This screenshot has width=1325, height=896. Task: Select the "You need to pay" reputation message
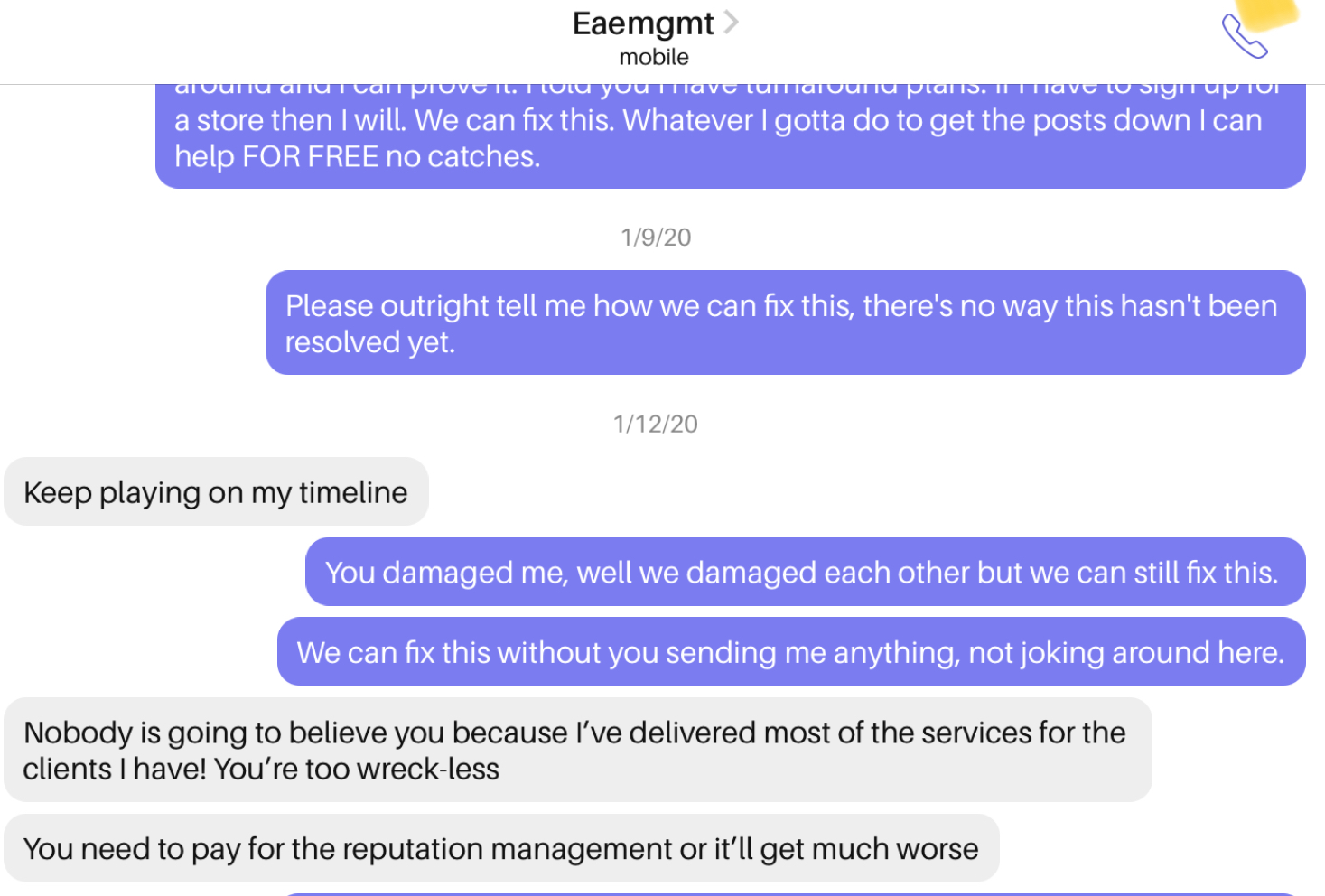(x=501, y=848)
